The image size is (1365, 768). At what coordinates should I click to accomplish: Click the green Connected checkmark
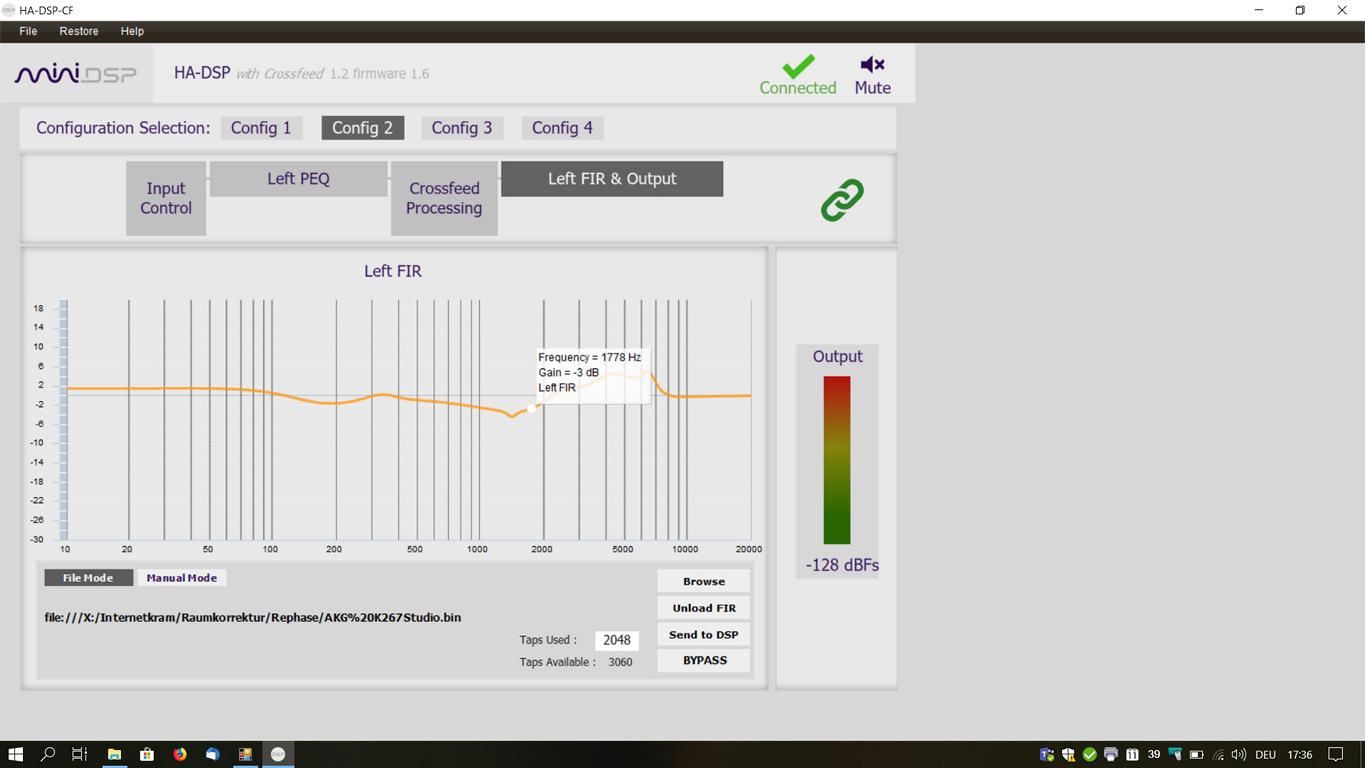tap(797, 66)
